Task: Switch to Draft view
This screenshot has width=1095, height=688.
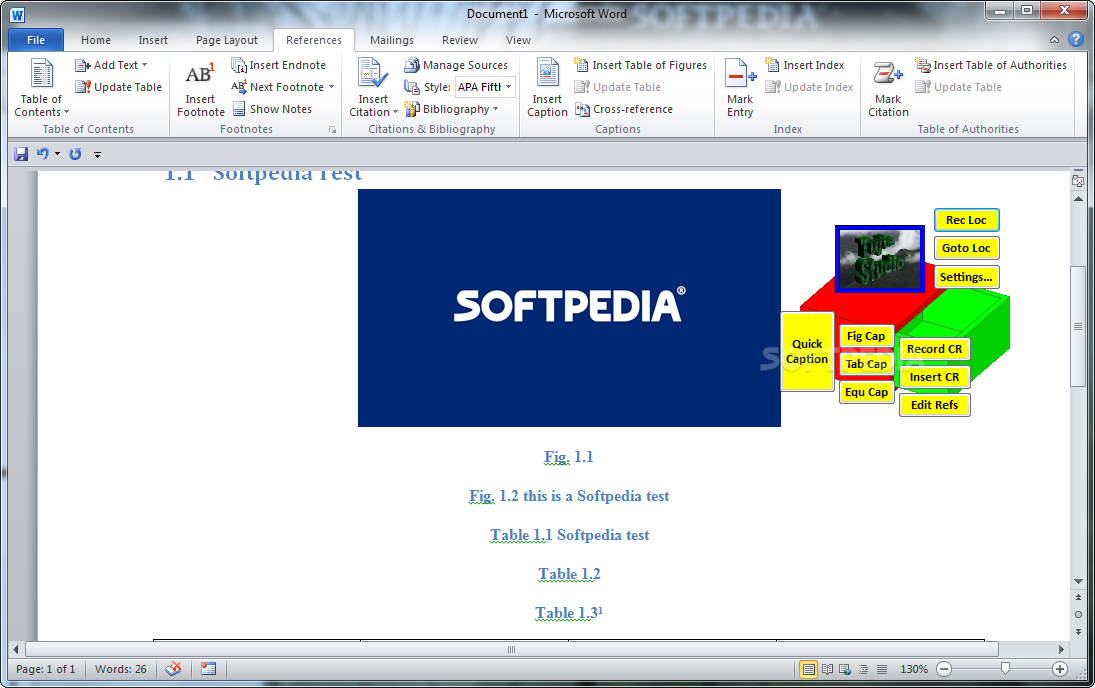Action: (882, 669)
